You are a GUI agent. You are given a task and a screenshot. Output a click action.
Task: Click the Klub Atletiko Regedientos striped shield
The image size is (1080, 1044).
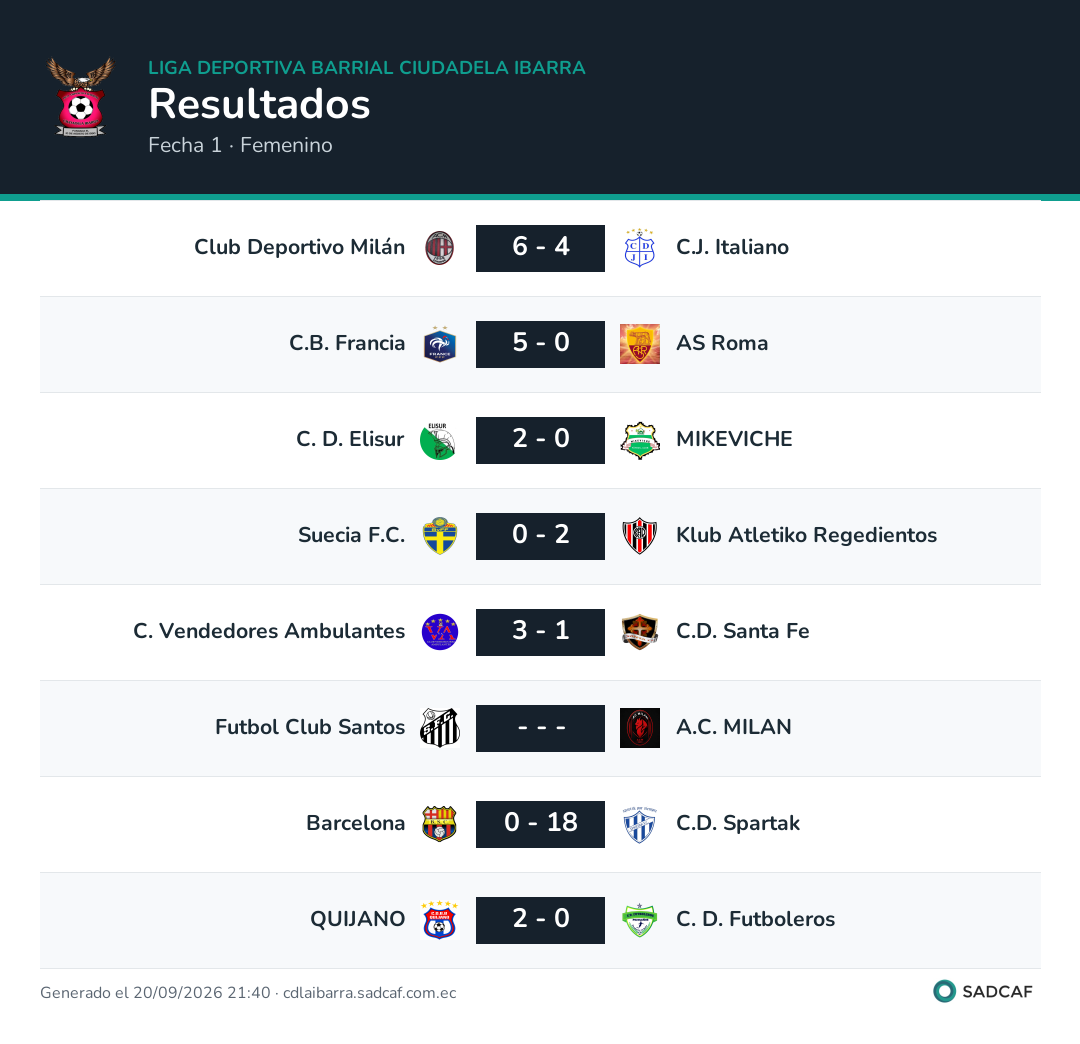[639, 536]
